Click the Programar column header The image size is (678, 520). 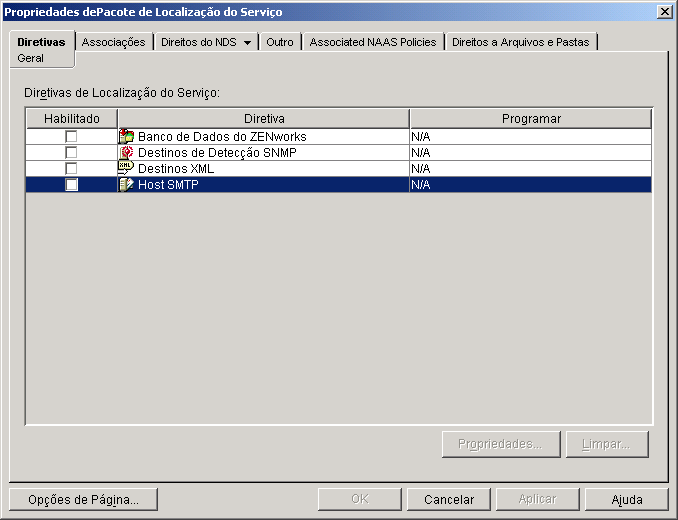pyautogui.click(x=531, y=118)
